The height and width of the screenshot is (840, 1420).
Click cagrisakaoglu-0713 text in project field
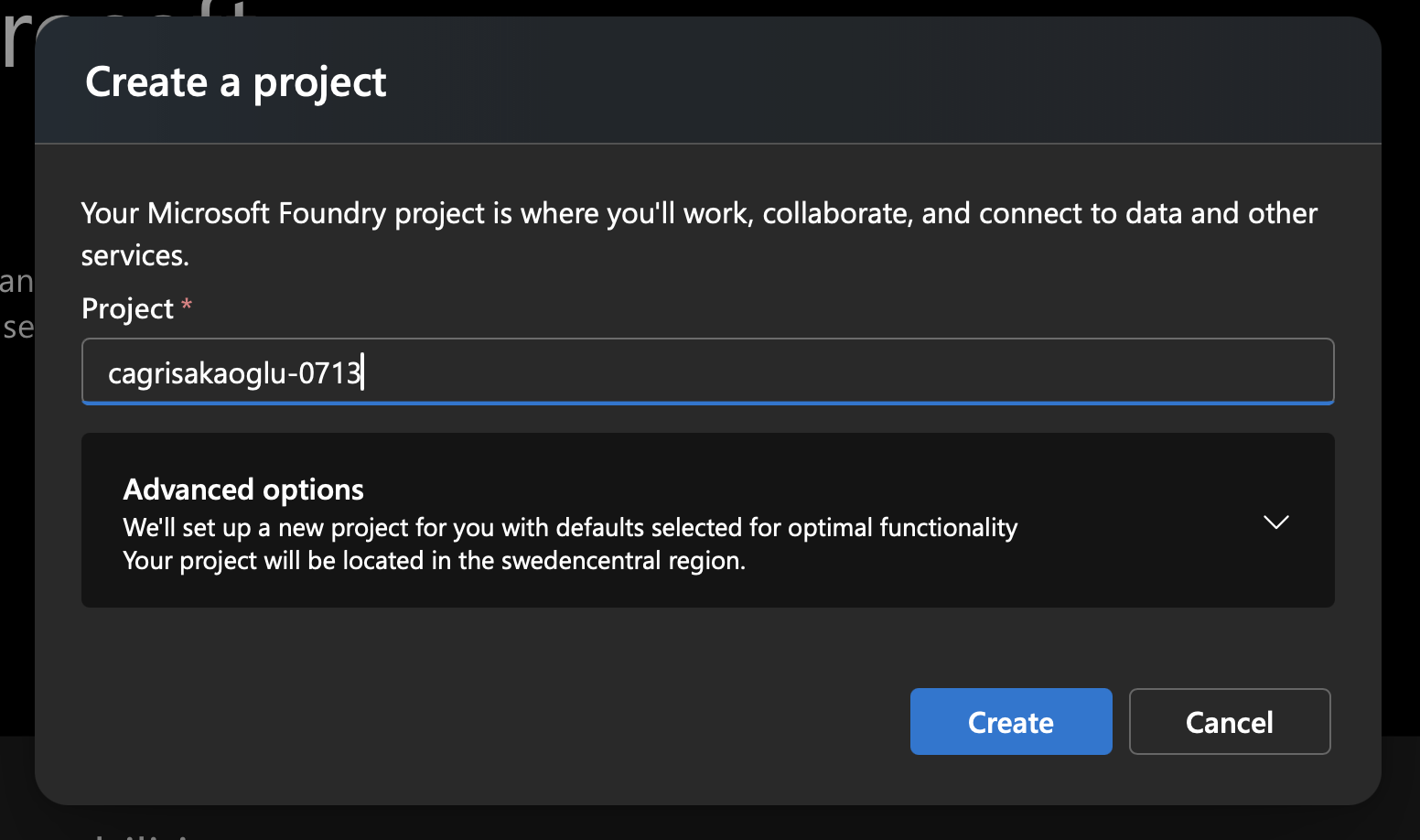[234, 372]
